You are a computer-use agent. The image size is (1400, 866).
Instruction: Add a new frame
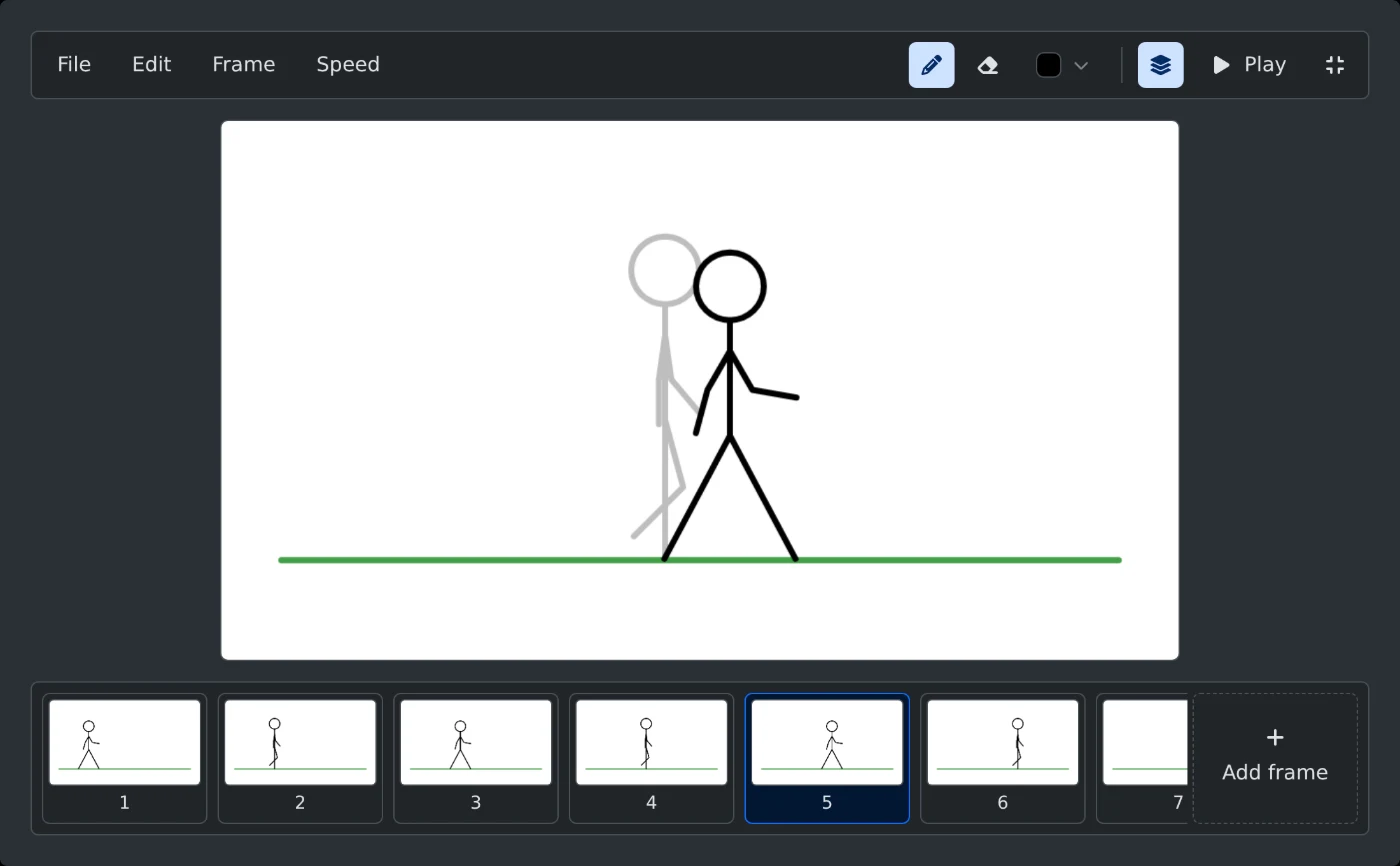(1275, 758)
